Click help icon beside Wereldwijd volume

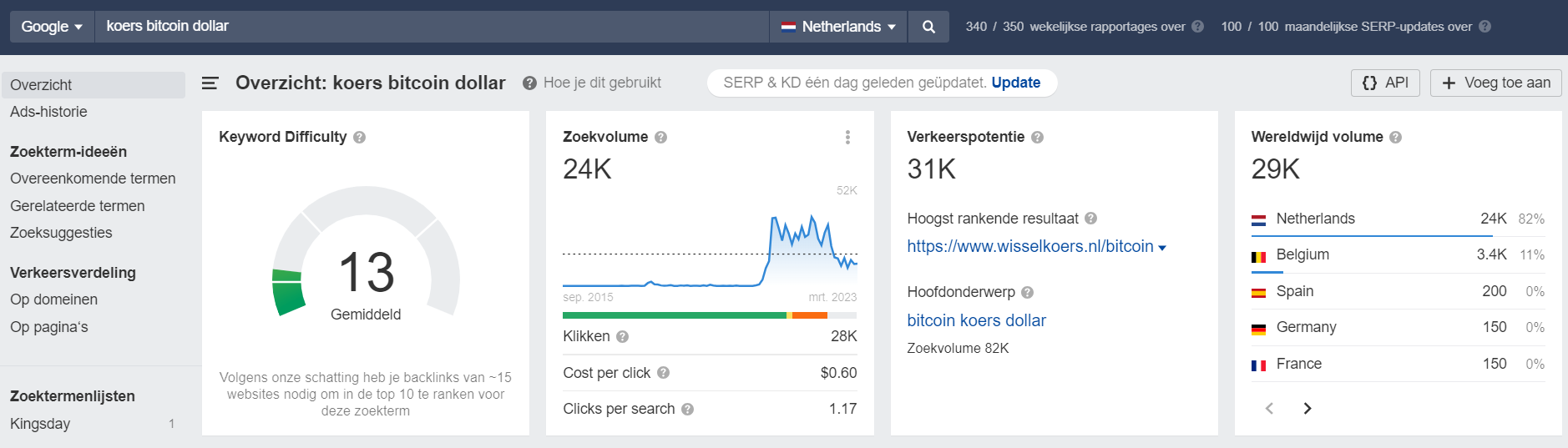(x=1395, y=137)
